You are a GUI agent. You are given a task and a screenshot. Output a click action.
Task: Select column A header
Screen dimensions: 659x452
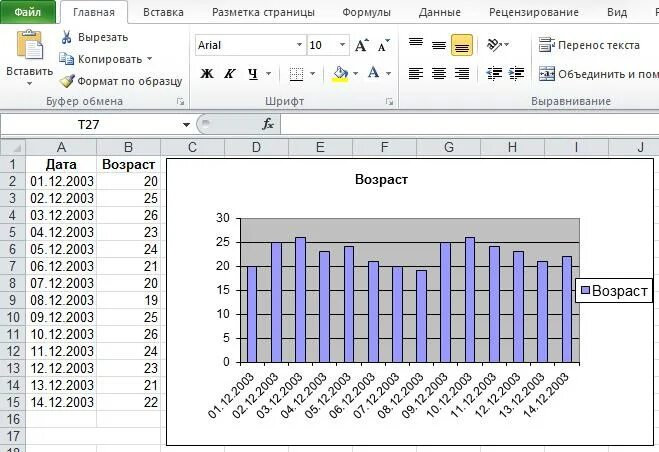(x=61, y=147)
